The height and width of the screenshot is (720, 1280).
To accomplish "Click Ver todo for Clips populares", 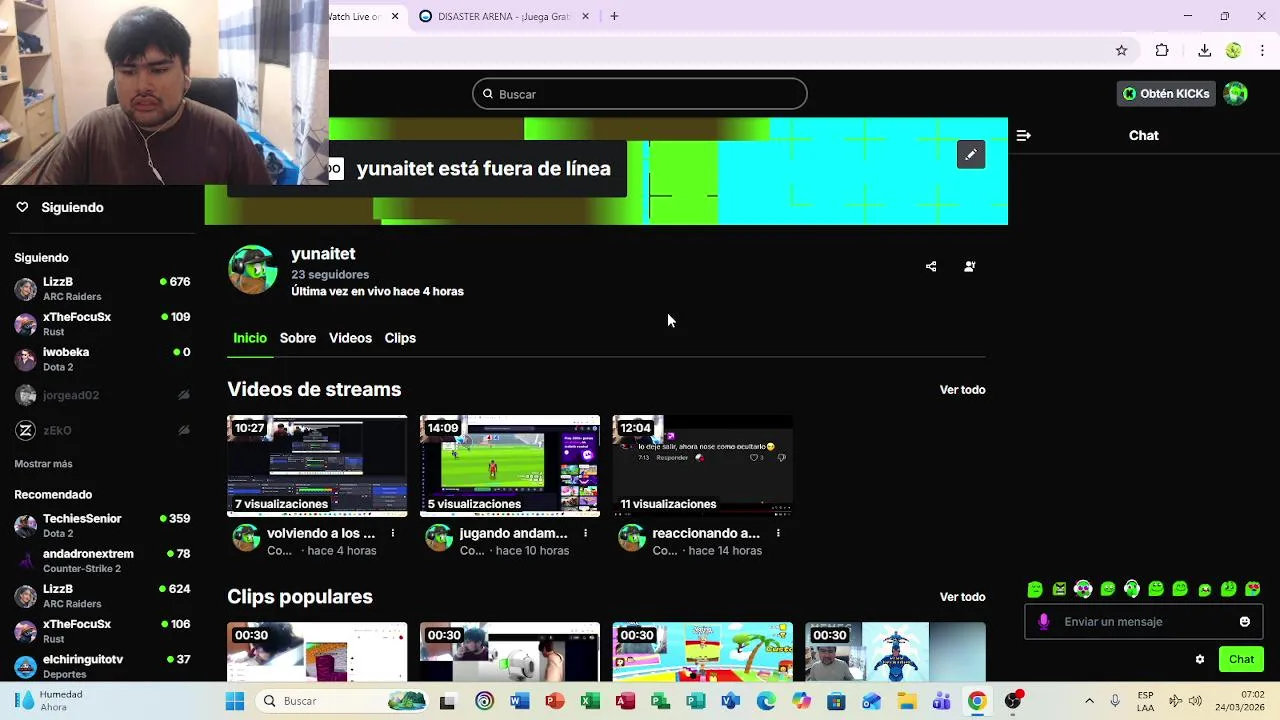I will [962, 597].
